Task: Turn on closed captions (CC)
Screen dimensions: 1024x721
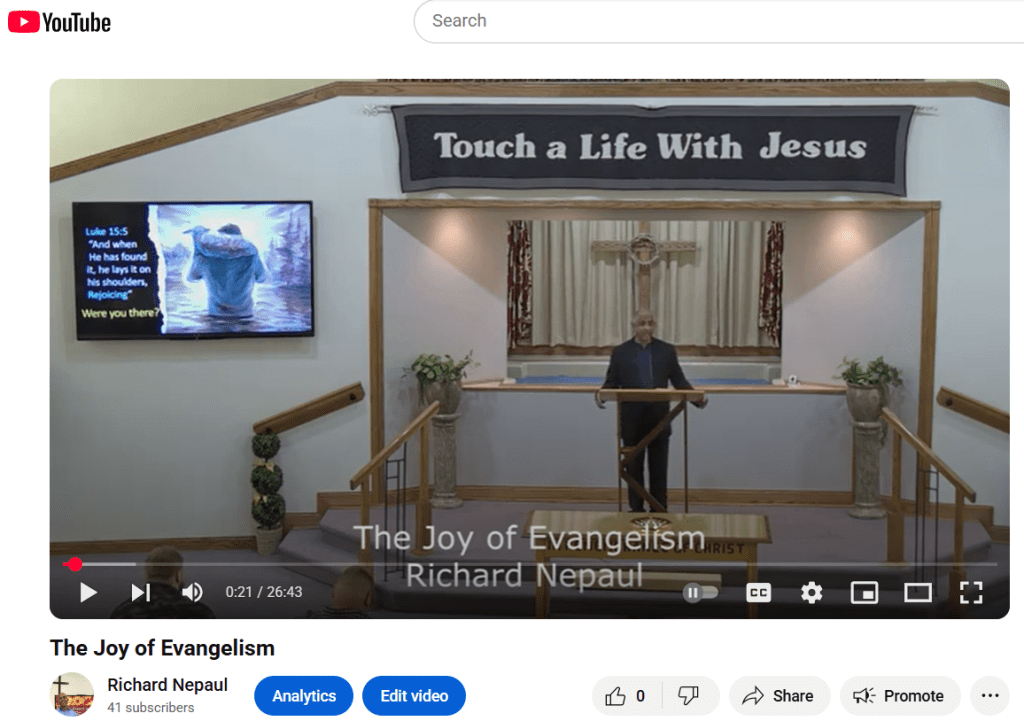Action: [x=759, y=592]
